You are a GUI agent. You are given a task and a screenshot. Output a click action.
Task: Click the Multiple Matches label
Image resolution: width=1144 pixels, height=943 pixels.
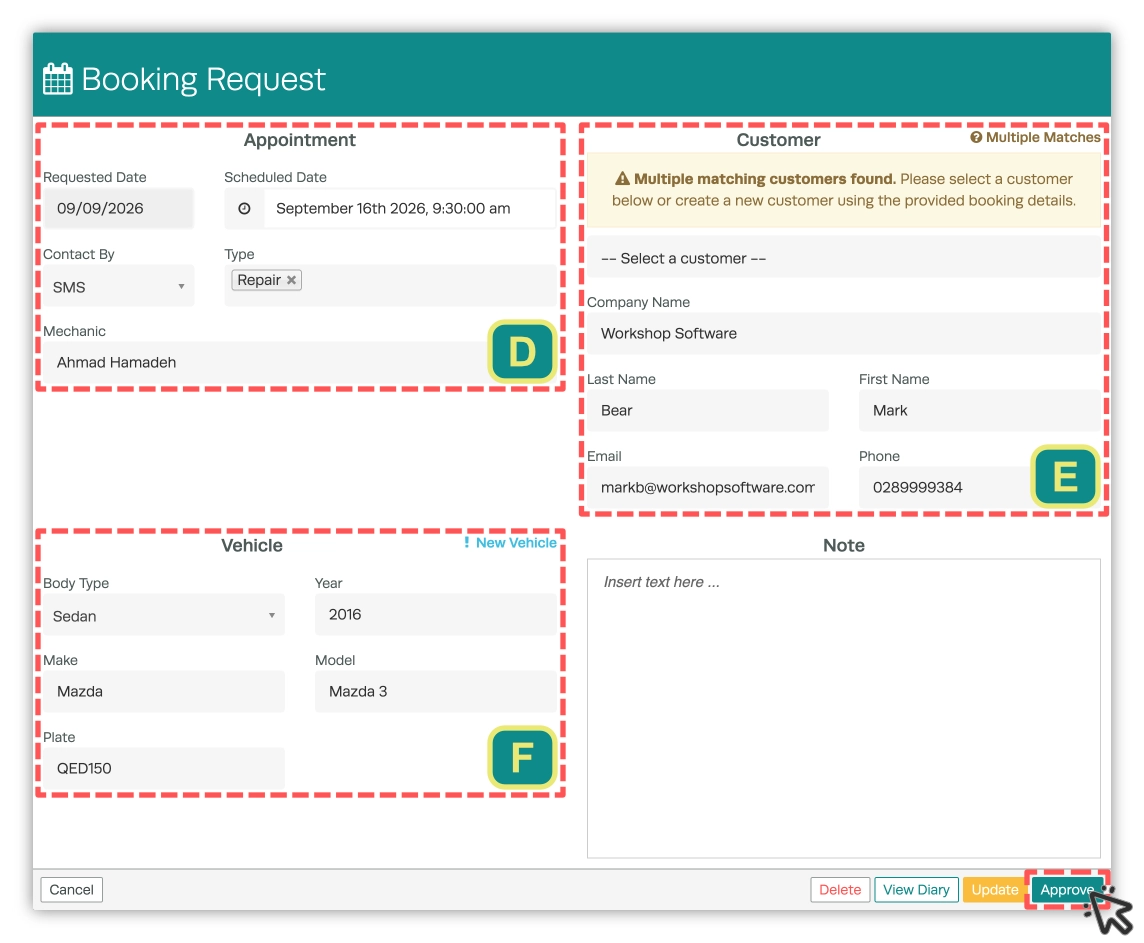tap(1043, 137)
